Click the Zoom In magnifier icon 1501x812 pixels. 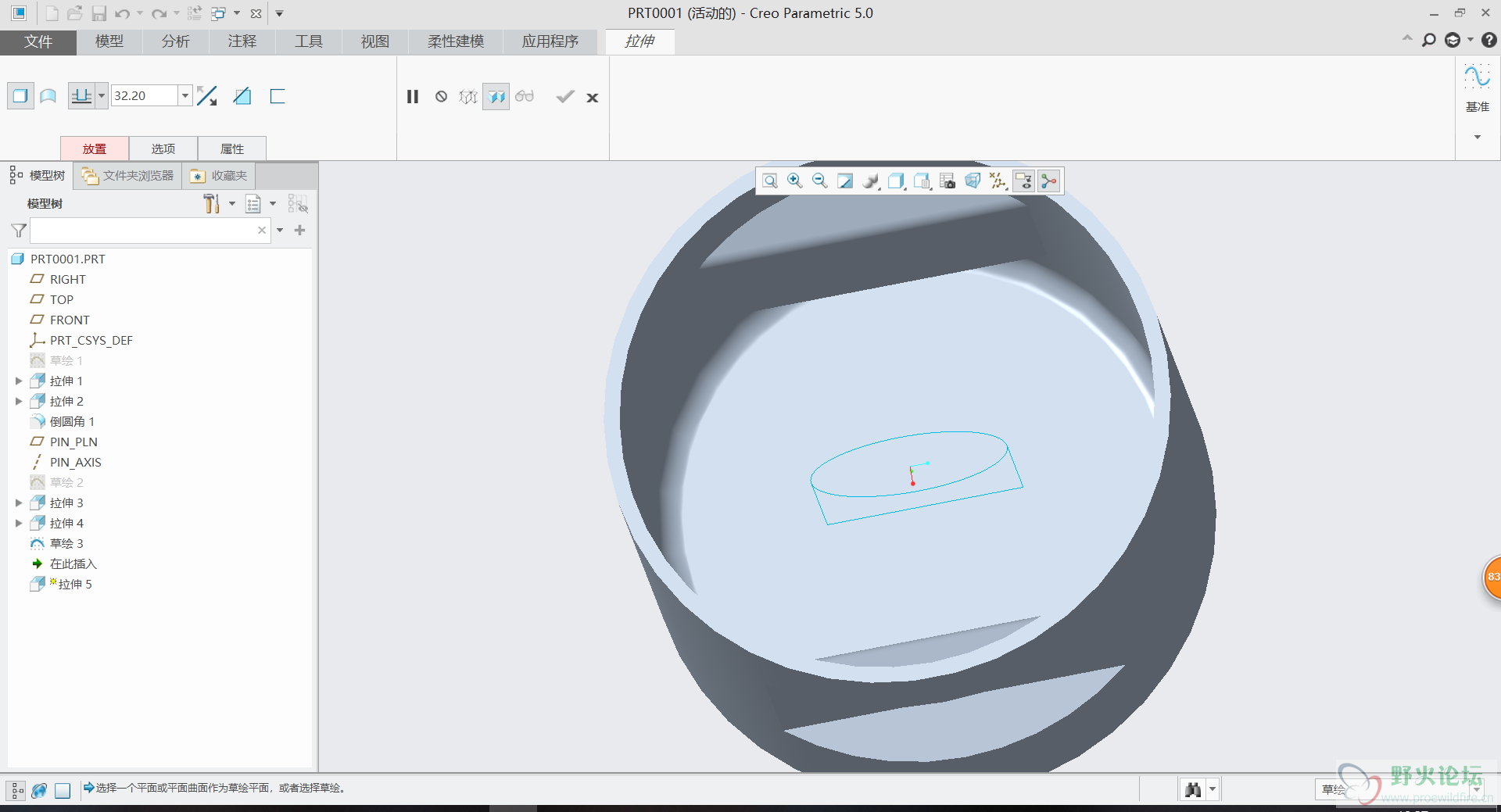coord(795,181)
